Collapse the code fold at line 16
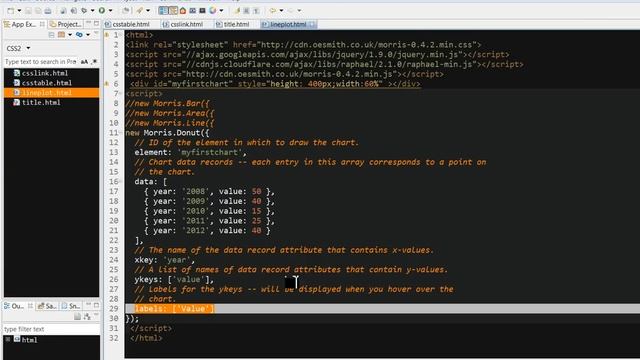 pos(121,182)
